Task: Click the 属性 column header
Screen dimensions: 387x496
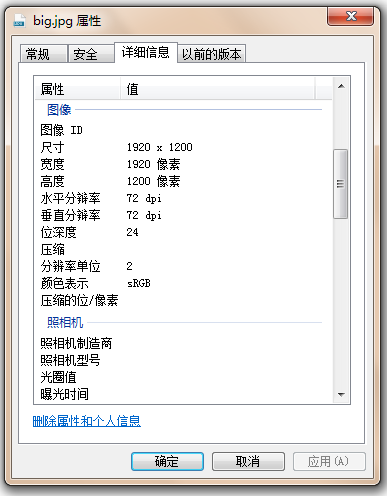Action: (77, 89)
